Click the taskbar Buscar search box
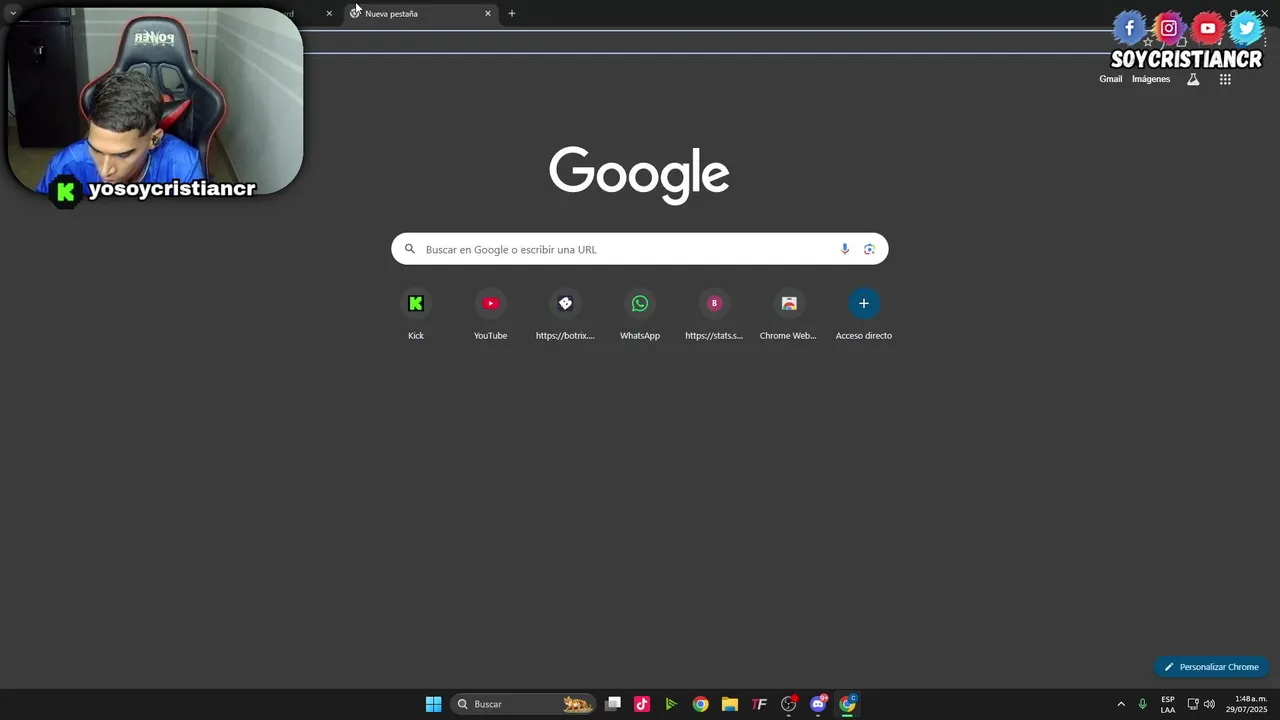 (523, 704)
